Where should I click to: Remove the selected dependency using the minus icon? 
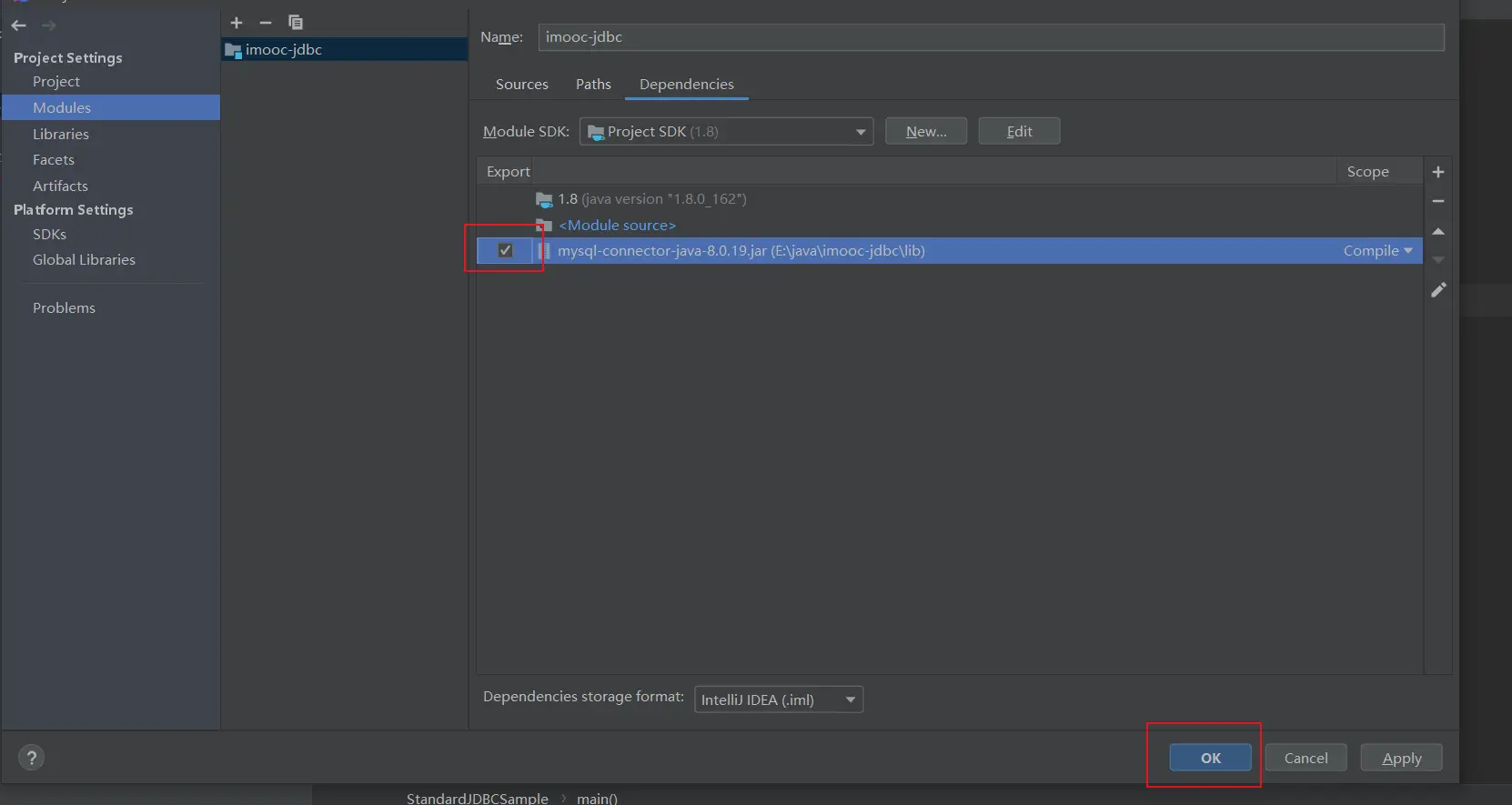click(1437, 201)
